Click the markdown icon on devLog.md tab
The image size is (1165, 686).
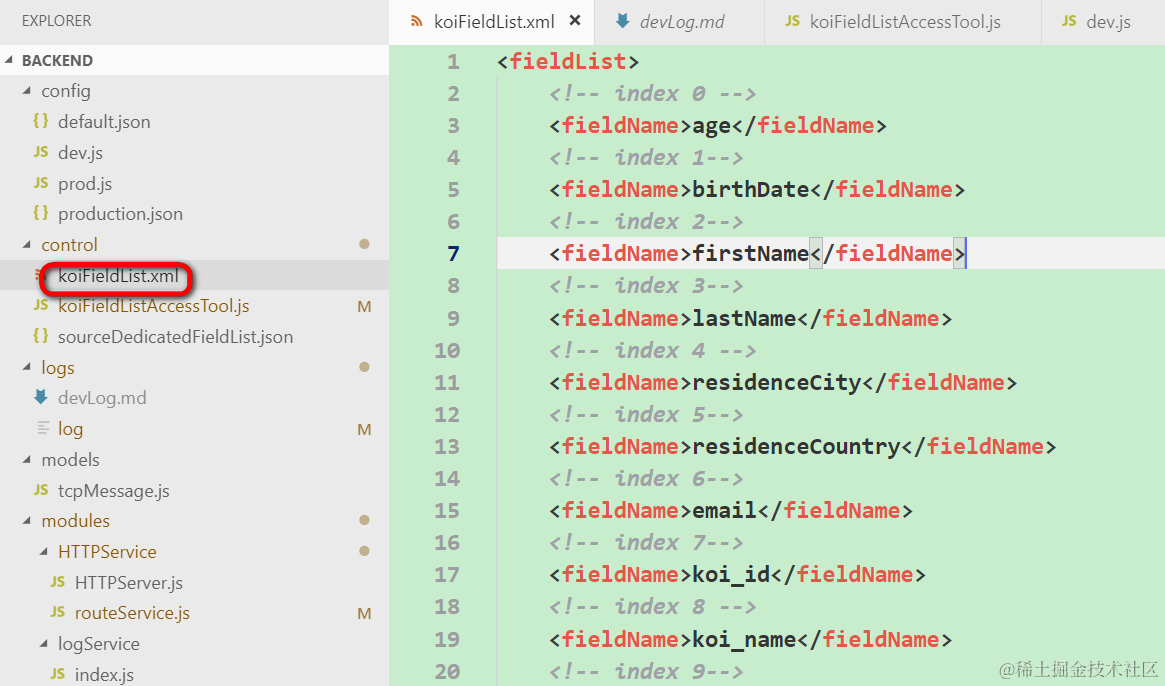tap(623, 21)
